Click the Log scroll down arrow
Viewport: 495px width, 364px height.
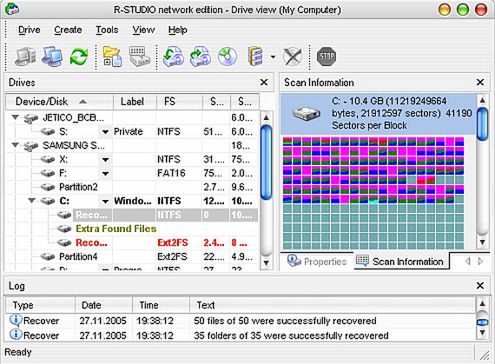click(x=482, y=332)
